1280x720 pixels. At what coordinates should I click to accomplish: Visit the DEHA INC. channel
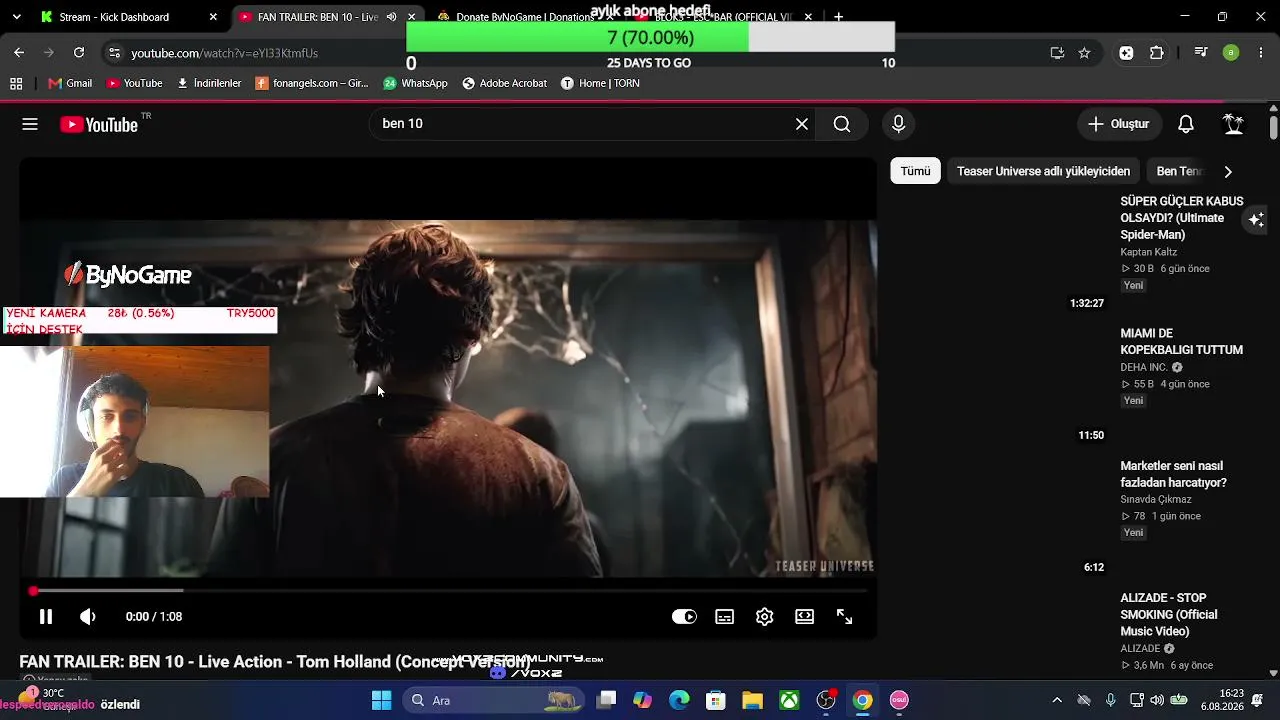click(x=1144, y=367)
